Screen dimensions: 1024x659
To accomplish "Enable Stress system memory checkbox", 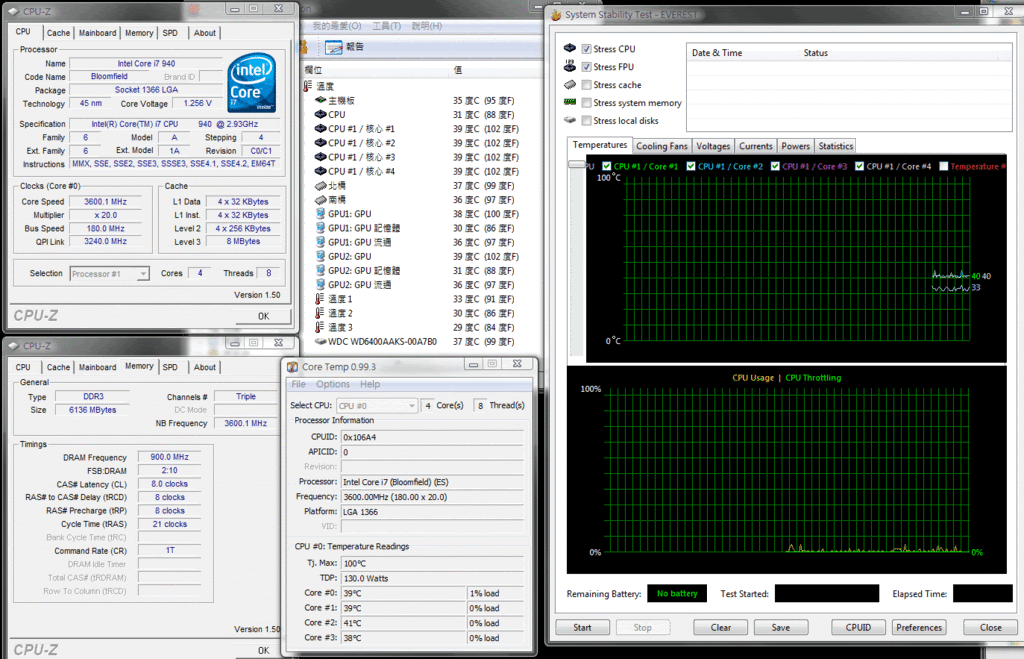I will point(586,103).
